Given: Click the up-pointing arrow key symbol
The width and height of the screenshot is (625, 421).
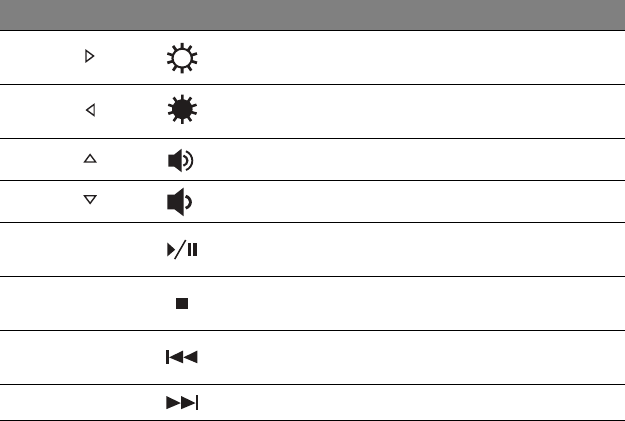Looking at the screenshot, I should point(89,160).
